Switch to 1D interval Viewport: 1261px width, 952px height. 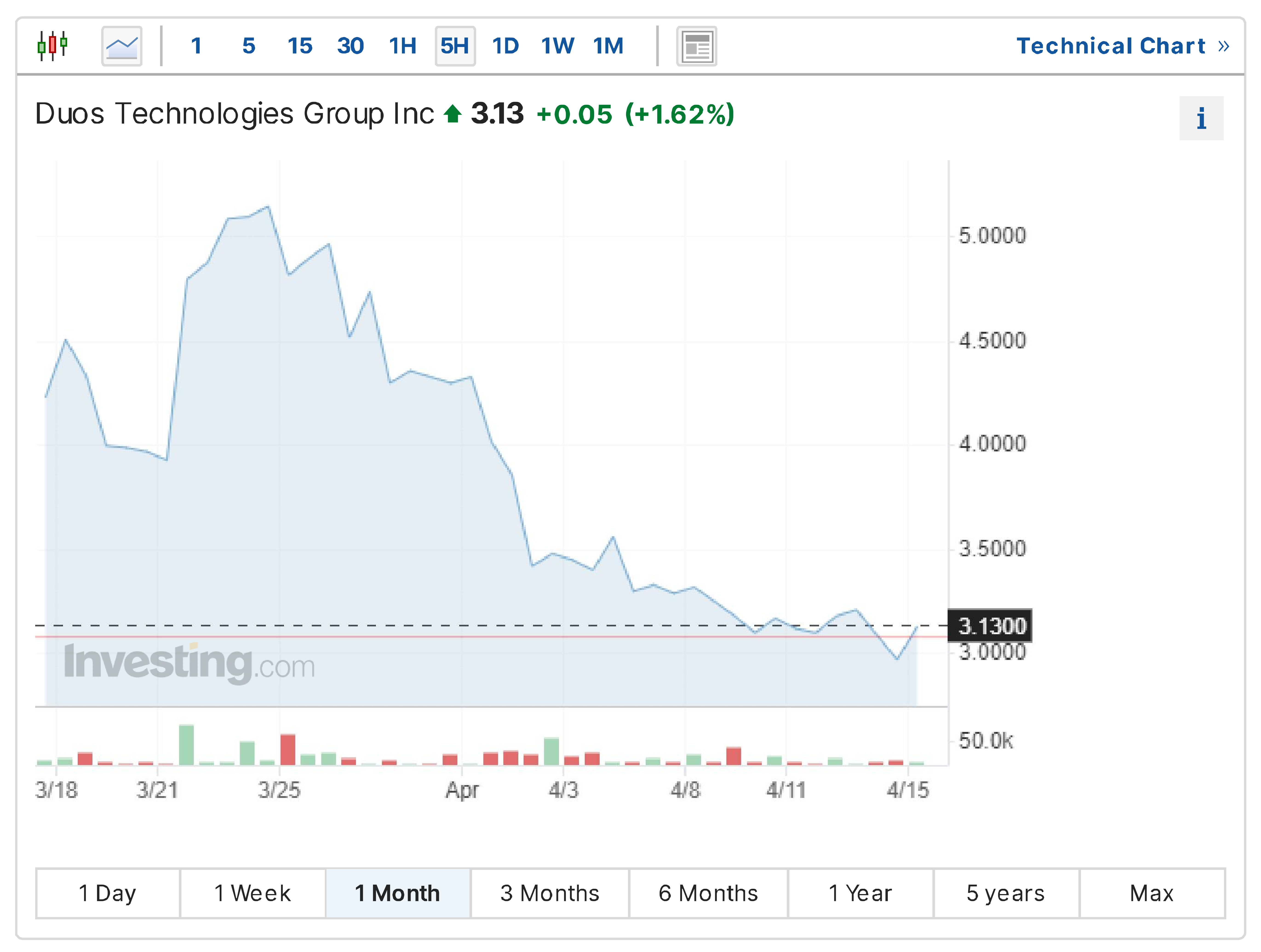click(506, 46)
